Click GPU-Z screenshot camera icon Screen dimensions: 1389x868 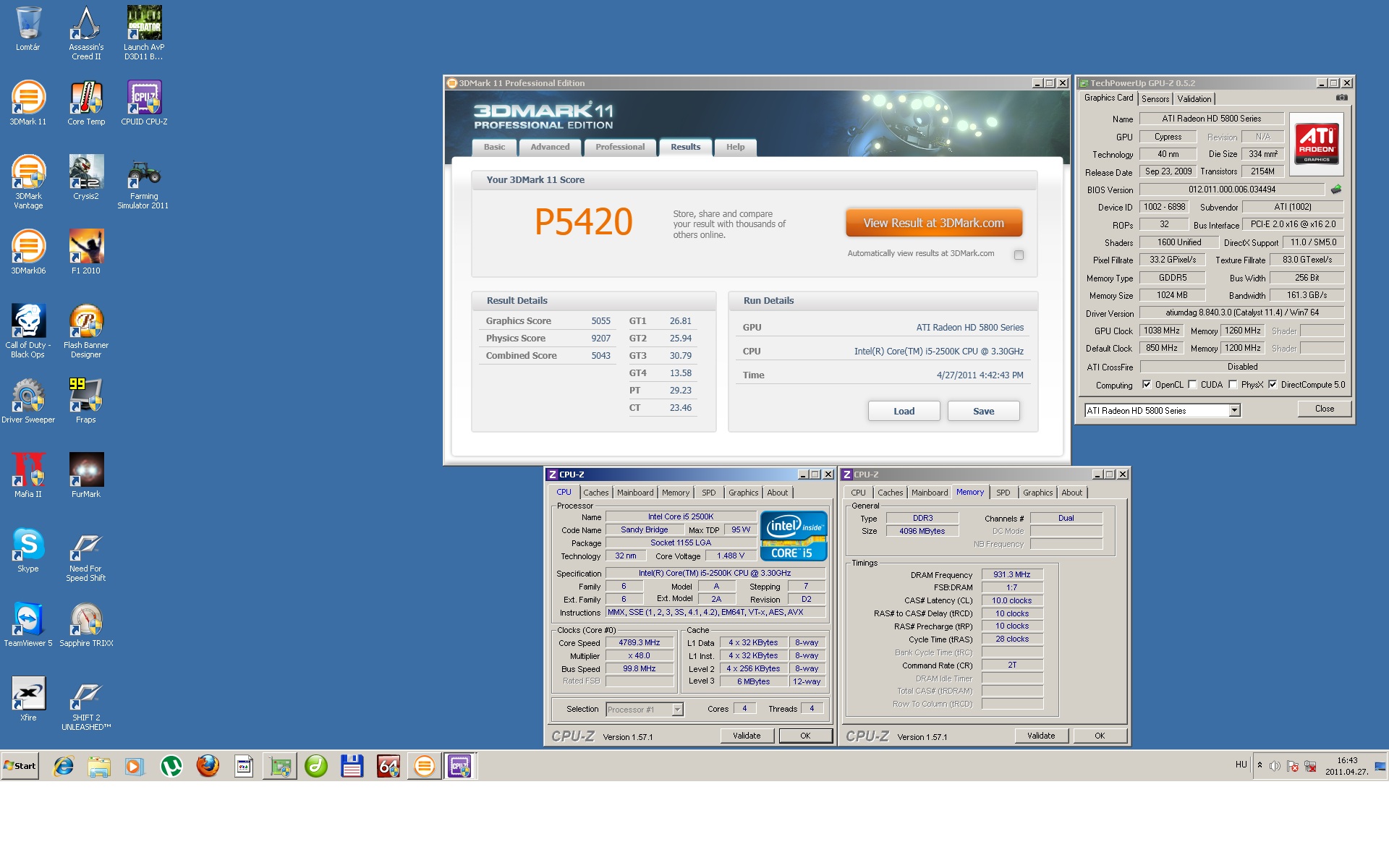[1341, 98]
